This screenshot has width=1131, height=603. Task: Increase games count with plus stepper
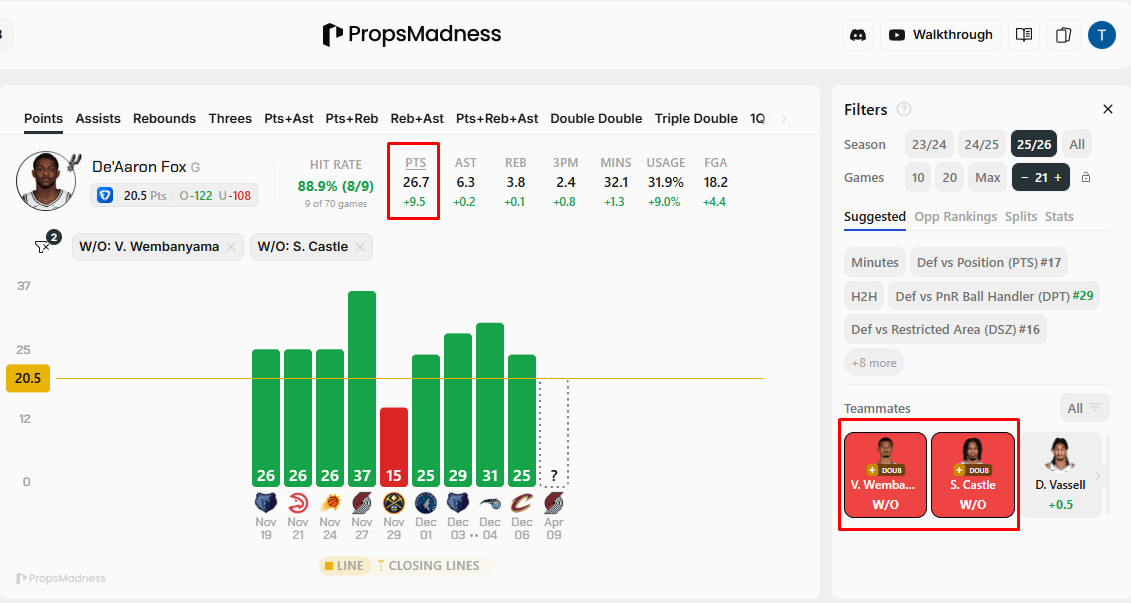coord(1058,178)
